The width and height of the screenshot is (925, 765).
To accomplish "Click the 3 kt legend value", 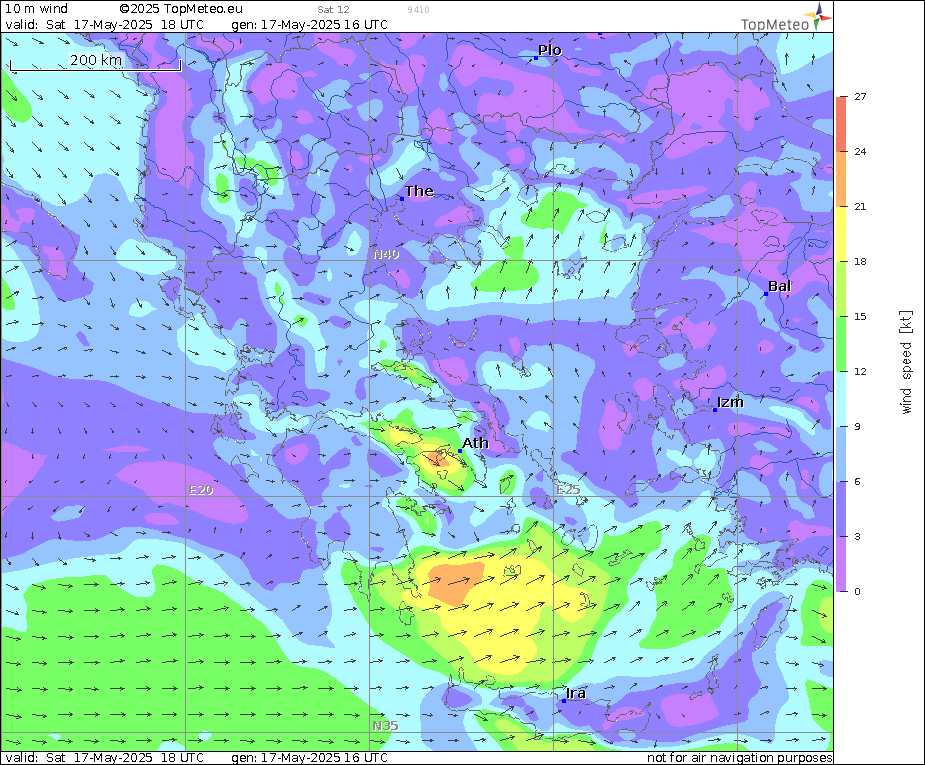I will (857, 536).
